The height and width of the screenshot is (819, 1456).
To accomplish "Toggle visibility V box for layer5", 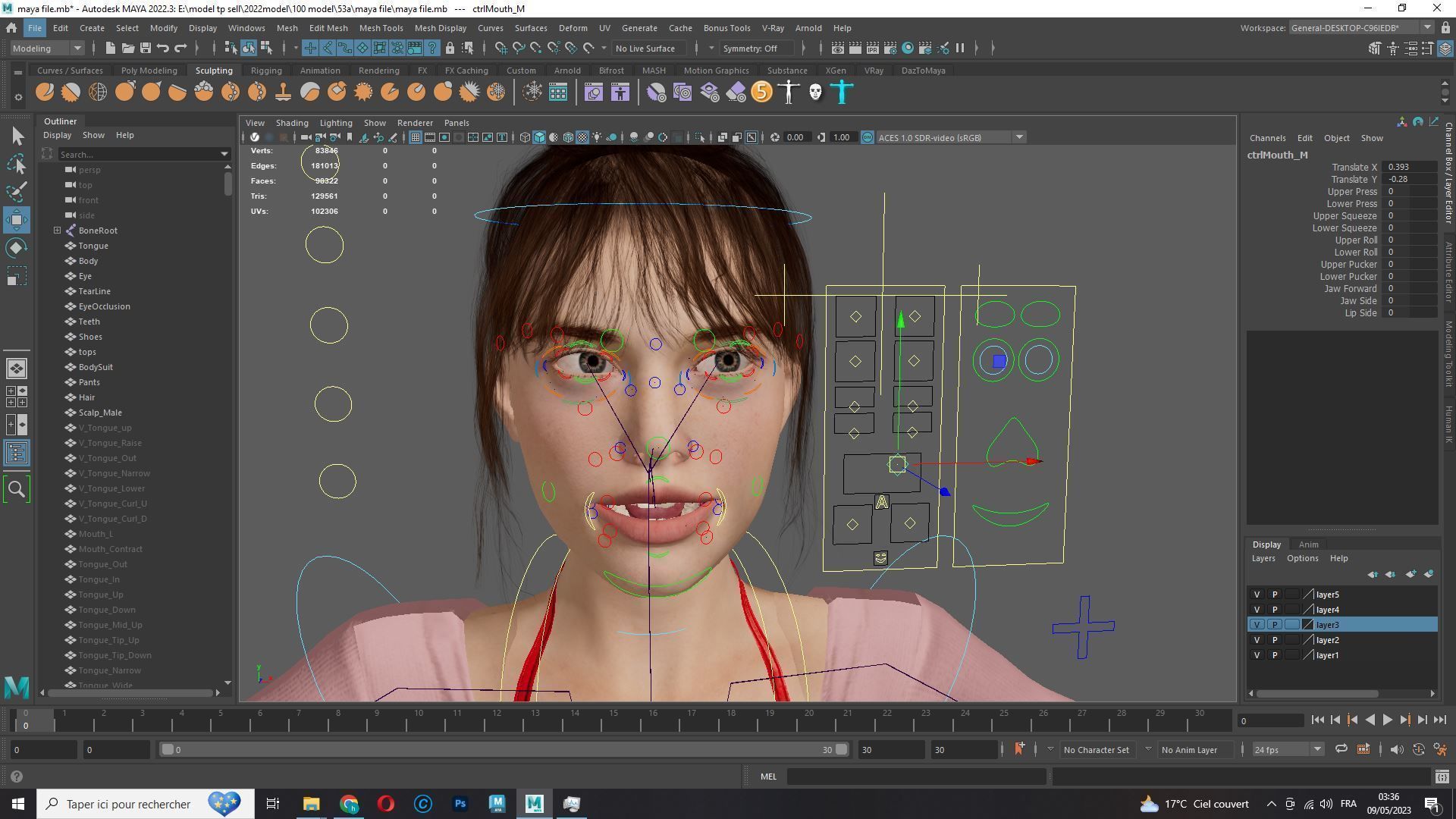I will click(x=1257, y=595).
